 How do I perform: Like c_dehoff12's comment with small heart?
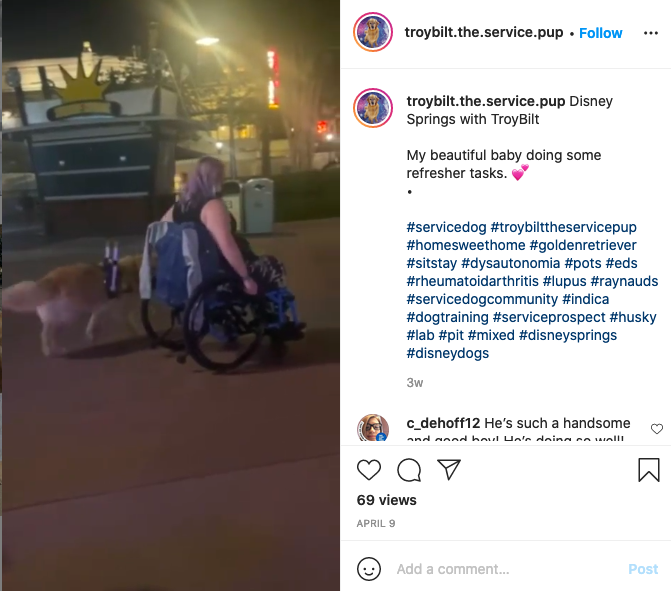(x=656, y=428)
